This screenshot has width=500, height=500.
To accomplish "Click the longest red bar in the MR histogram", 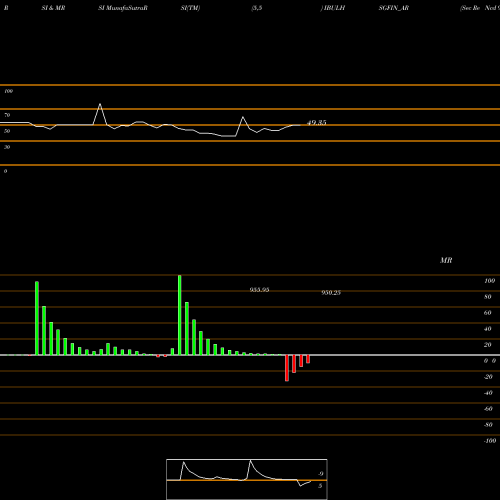I will pyautogui.click(x=287, y=368).
